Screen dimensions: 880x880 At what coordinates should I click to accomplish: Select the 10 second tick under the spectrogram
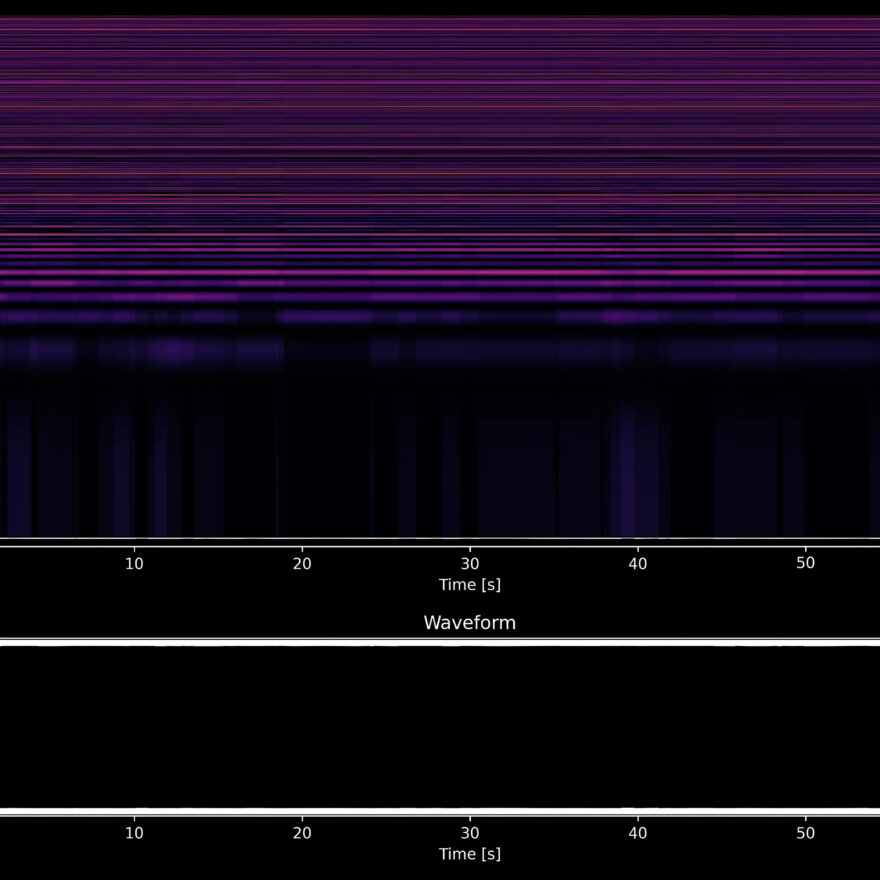click(x=134, y=563)
